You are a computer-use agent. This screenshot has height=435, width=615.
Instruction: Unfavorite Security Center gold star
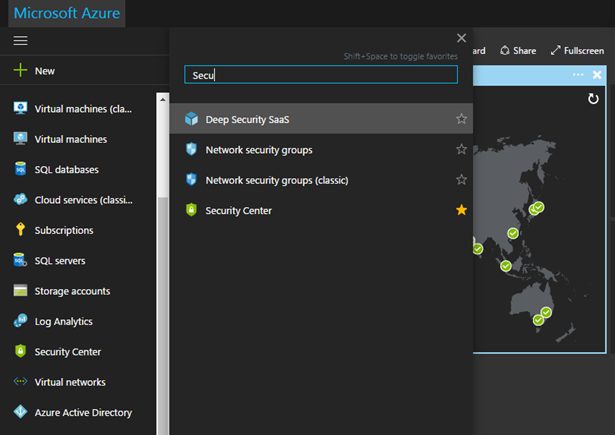coord(462,210)
